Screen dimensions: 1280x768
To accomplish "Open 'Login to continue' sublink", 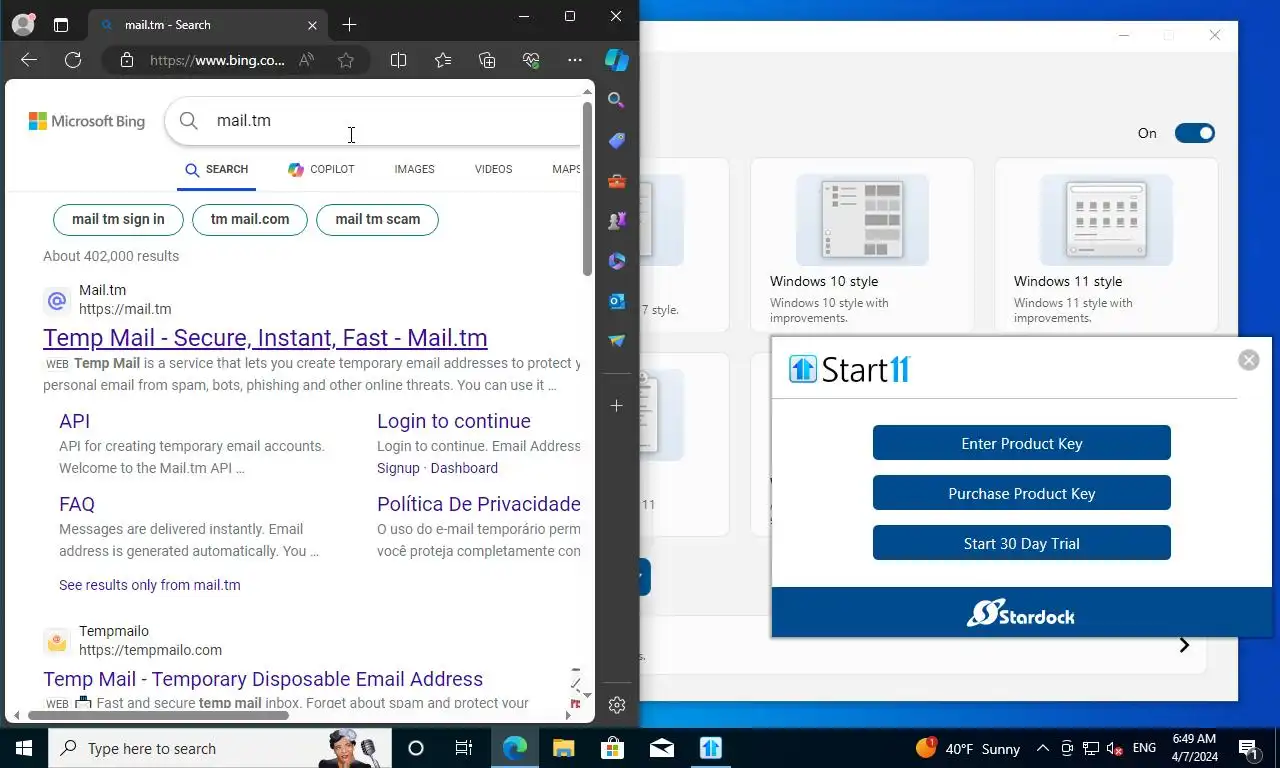I will [454, 421].
